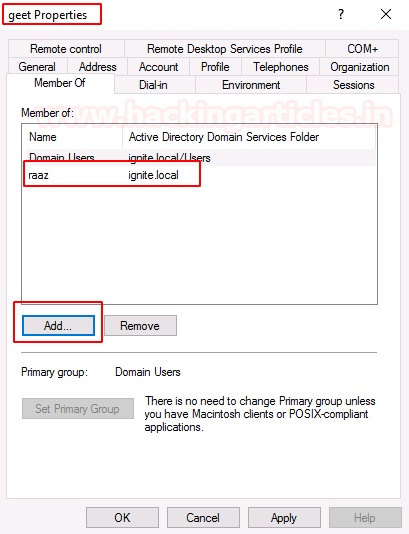Click the Add... button
Image resolution: width=409 pixels, height=534 pixels.
tap(58, 326)
